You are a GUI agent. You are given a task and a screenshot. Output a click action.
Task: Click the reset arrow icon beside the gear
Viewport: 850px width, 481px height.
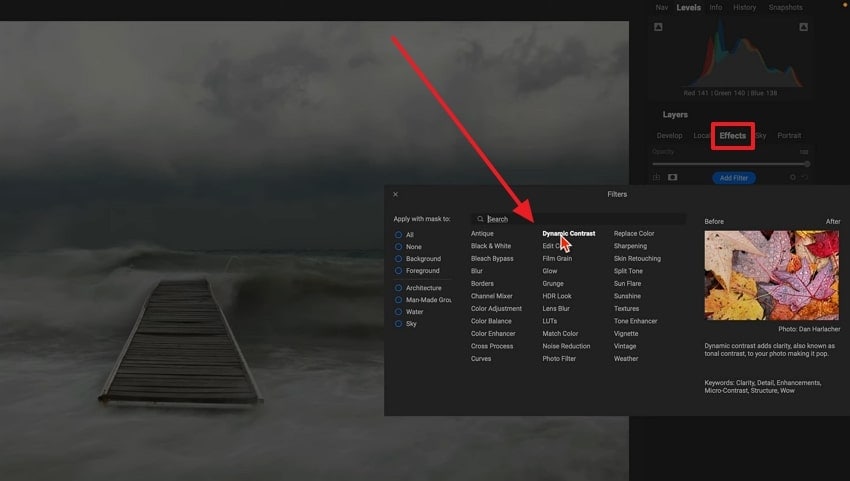tap(804, 177)
